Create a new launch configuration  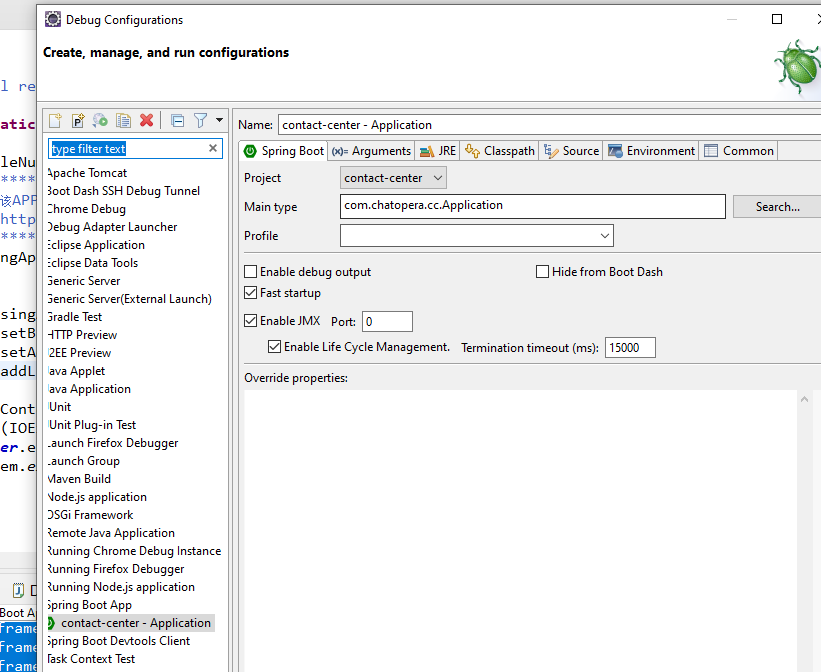pos(55,121)
